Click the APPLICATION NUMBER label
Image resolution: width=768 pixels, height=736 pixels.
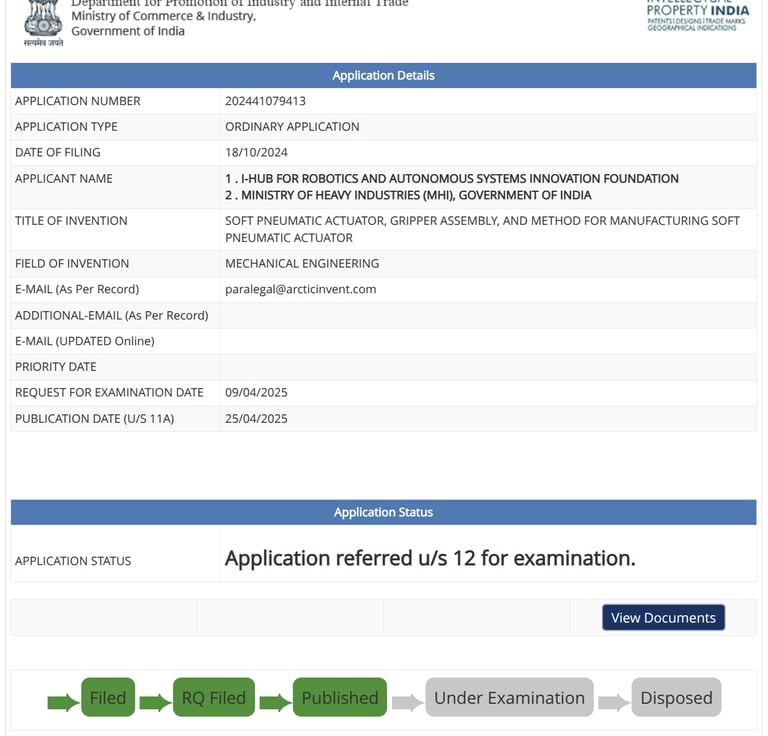click(77, 101)
